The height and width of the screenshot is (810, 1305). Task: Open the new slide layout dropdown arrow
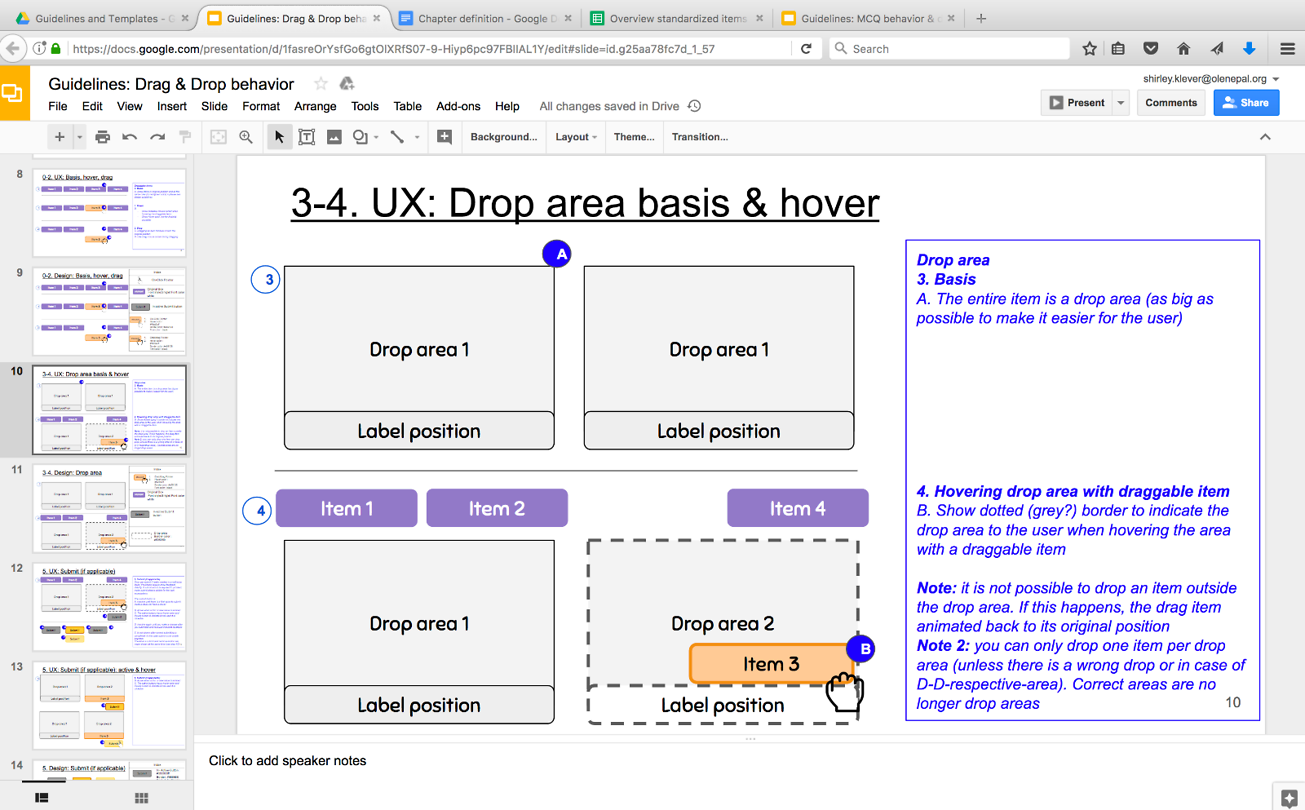79,137
